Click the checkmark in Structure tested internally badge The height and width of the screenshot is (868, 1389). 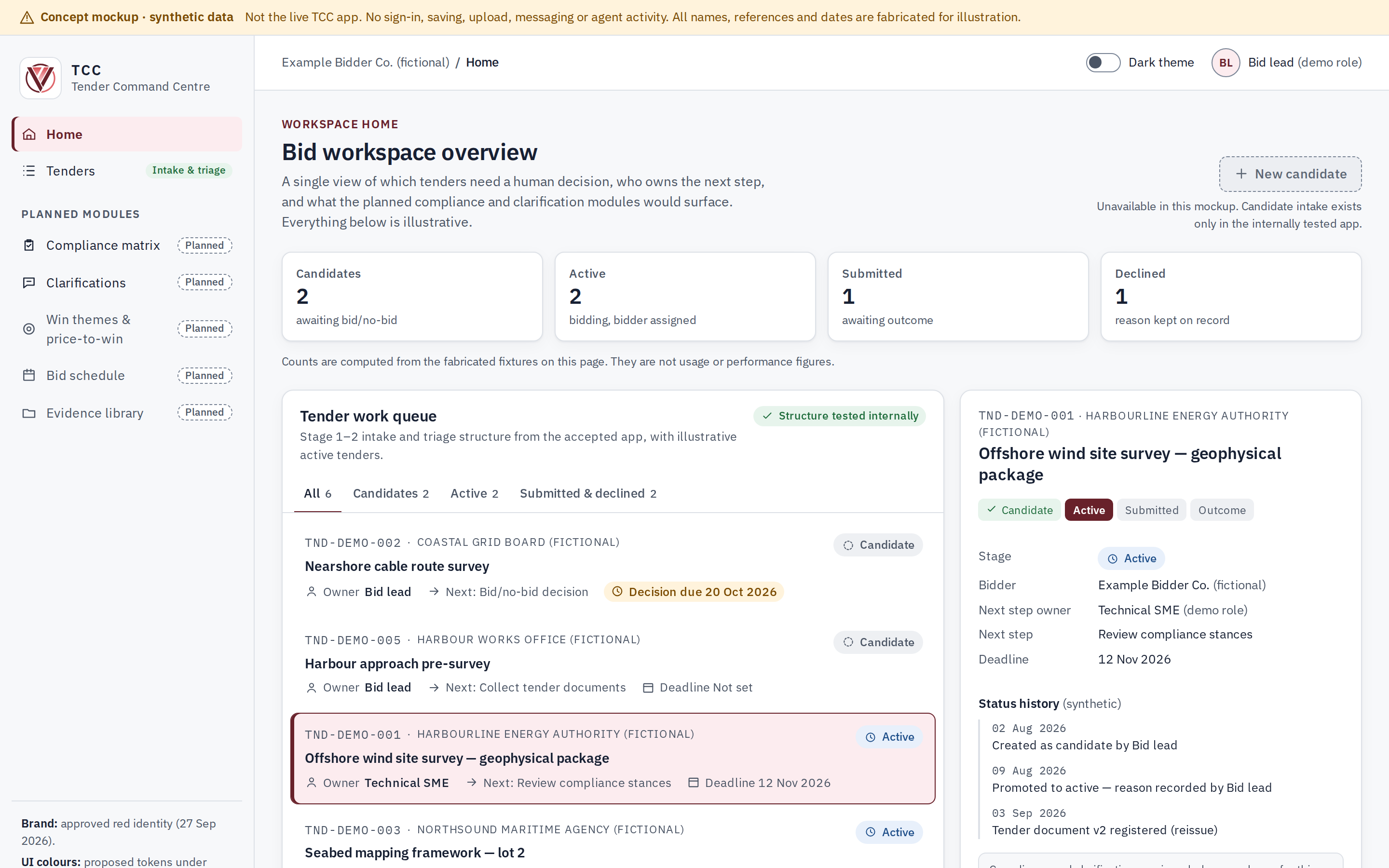coord(767,416)
